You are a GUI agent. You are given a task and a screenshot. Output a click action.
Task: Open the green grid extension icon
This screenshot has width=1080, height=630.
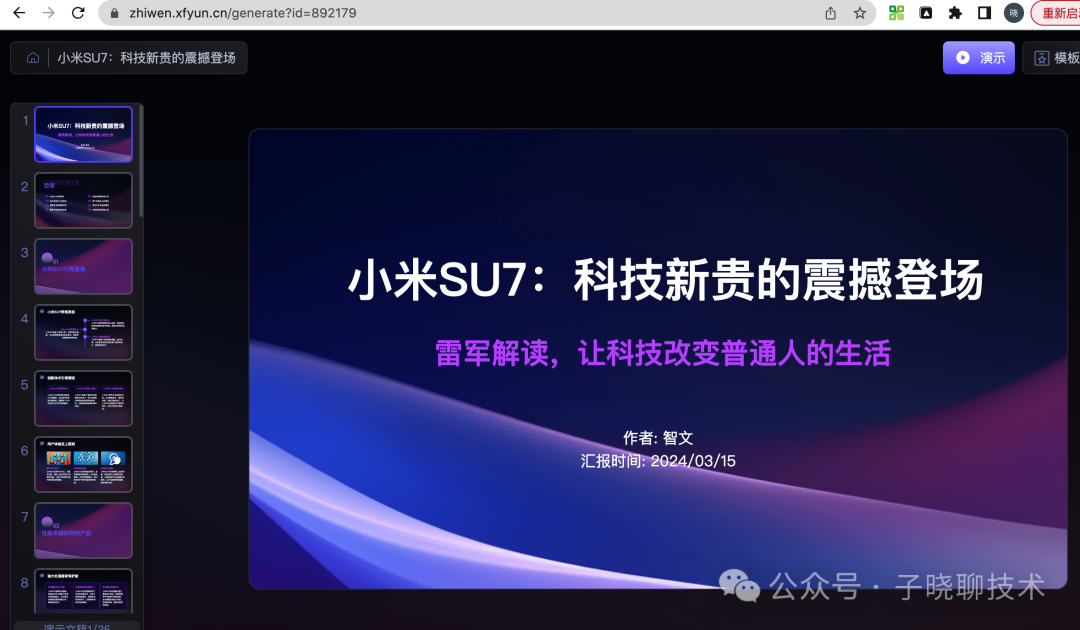click(x=896, y=12)
